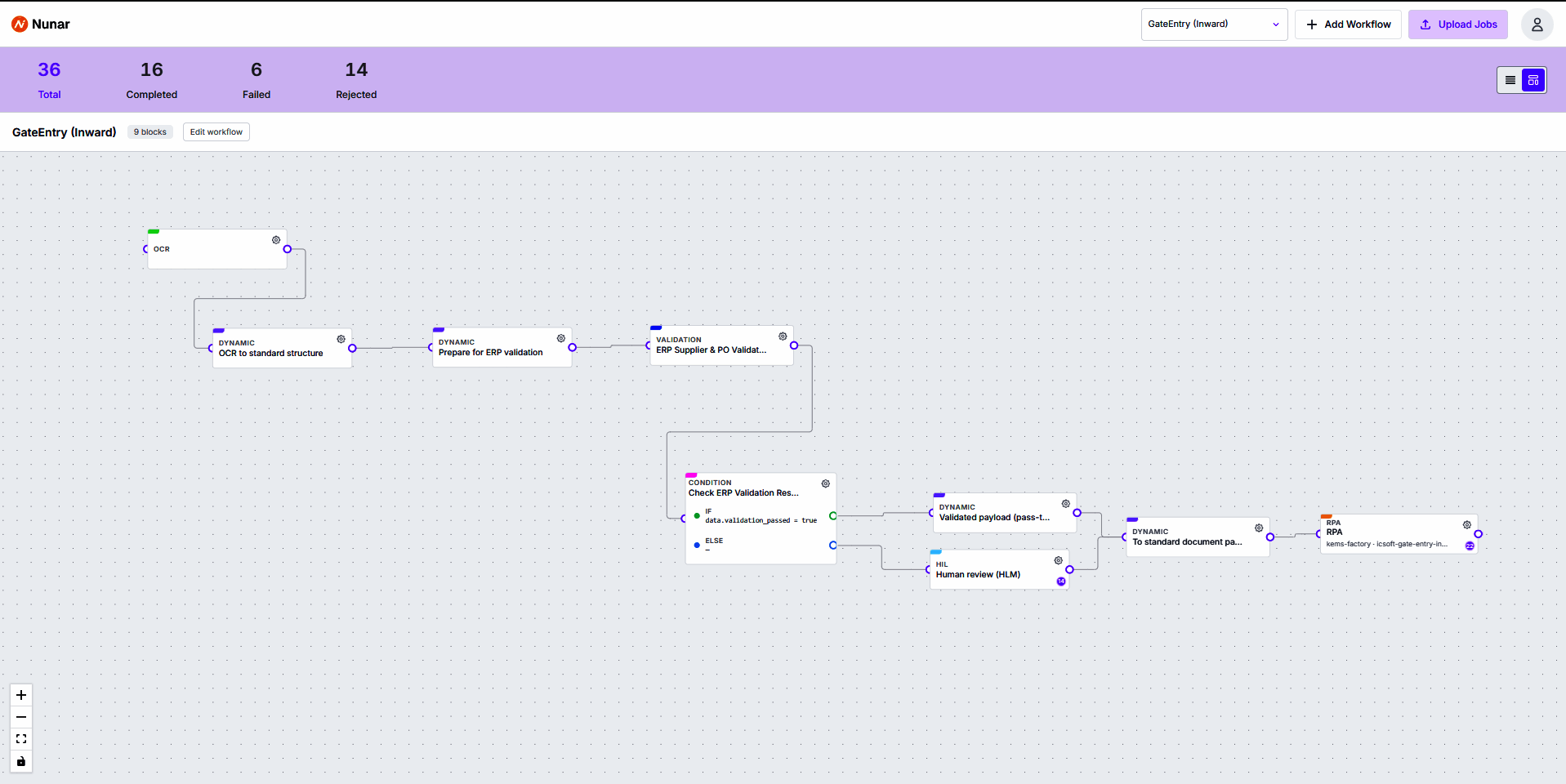Open the user profile menu
Image resolution: width=1566 pixels, height=784 pixels.
tap(1537, 24)
